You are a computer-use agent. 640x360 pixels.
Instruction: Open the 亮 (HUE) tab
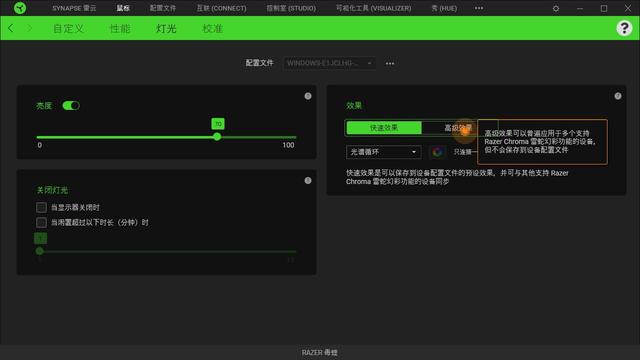click(x=444, y=8)
